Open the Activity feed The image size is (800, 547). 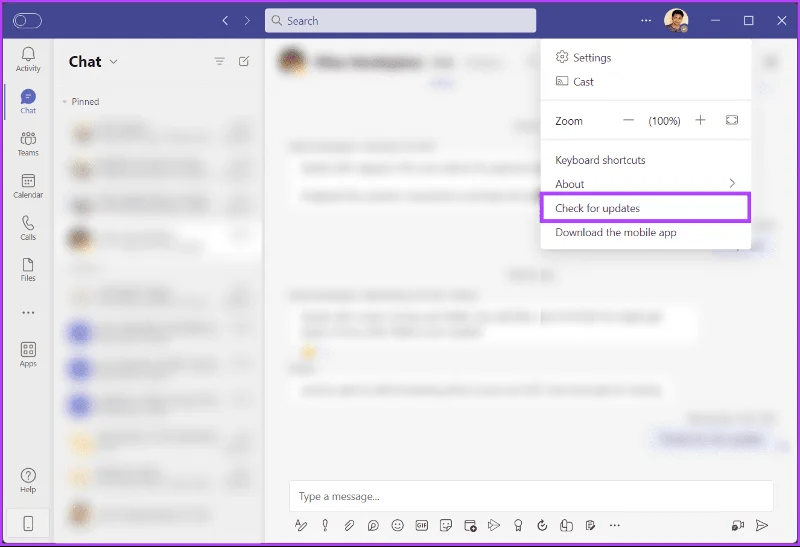click(28, 60)
